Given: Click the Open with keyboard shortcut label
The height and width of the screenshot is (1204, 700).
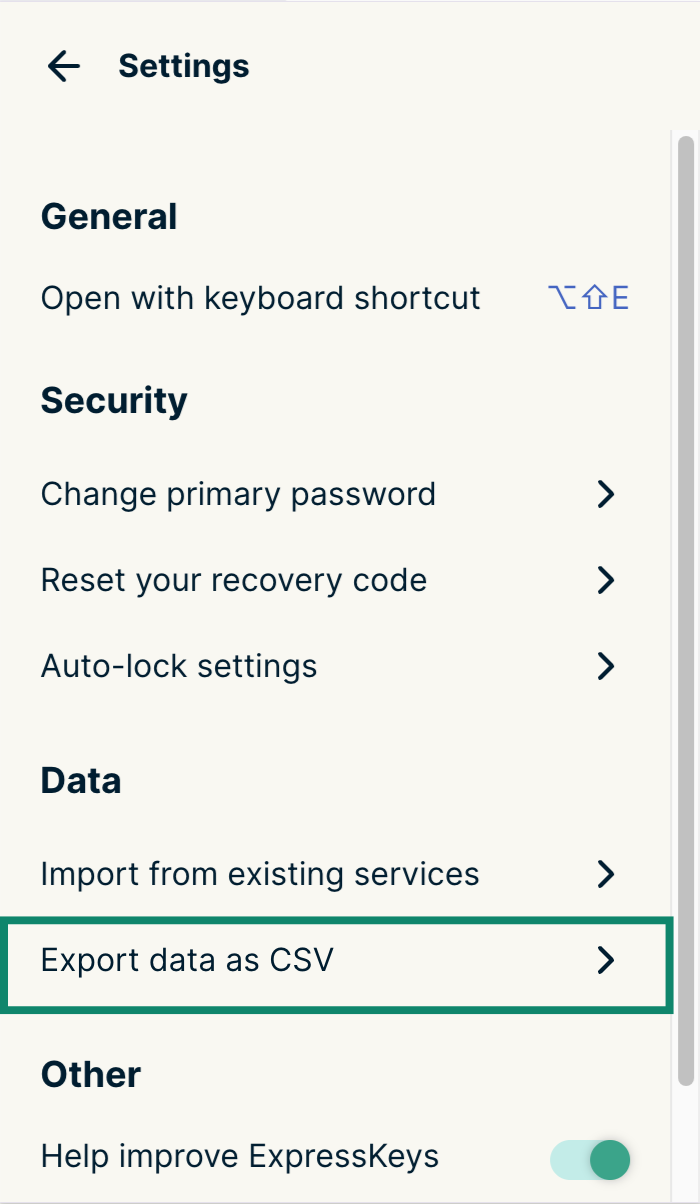Looking at the screenshot, I should tap(260, 298).
